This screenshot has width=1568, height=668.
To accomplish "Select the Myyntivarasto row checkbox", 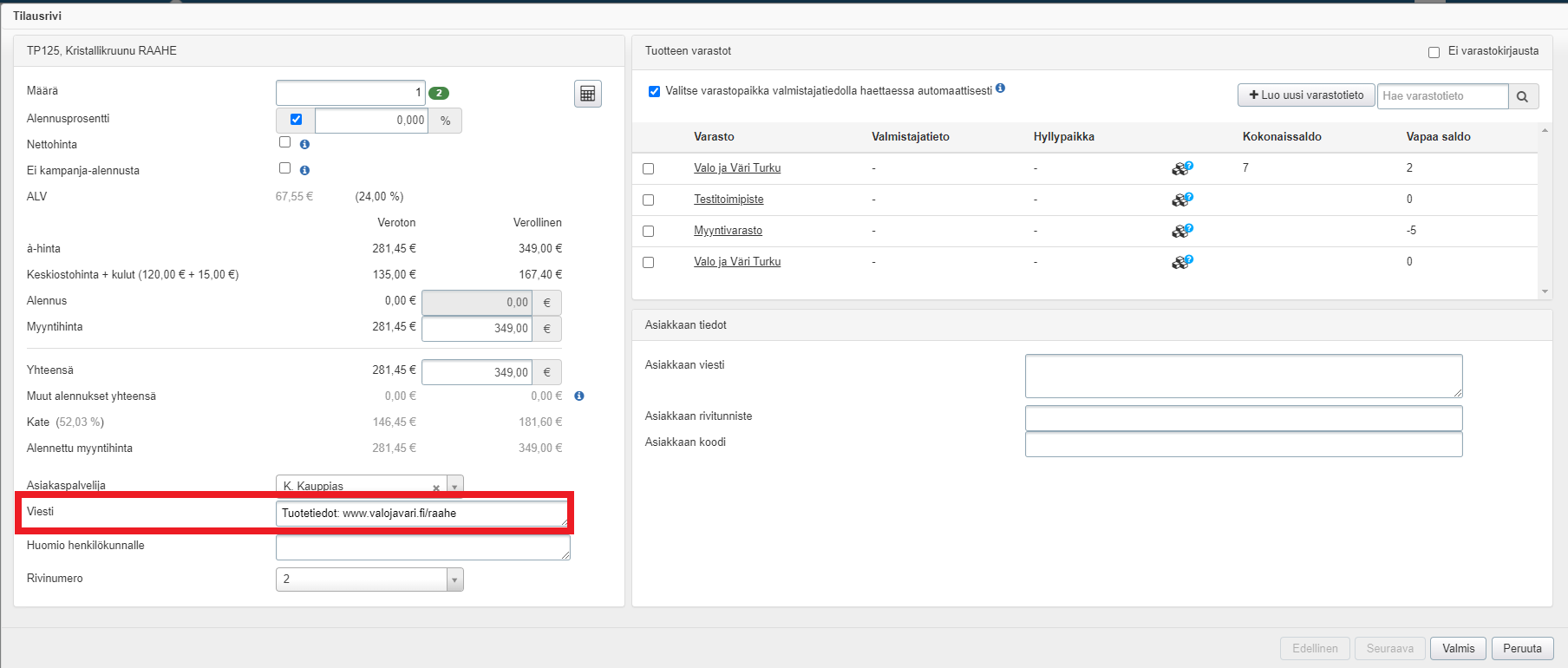I will coord(648,232).
